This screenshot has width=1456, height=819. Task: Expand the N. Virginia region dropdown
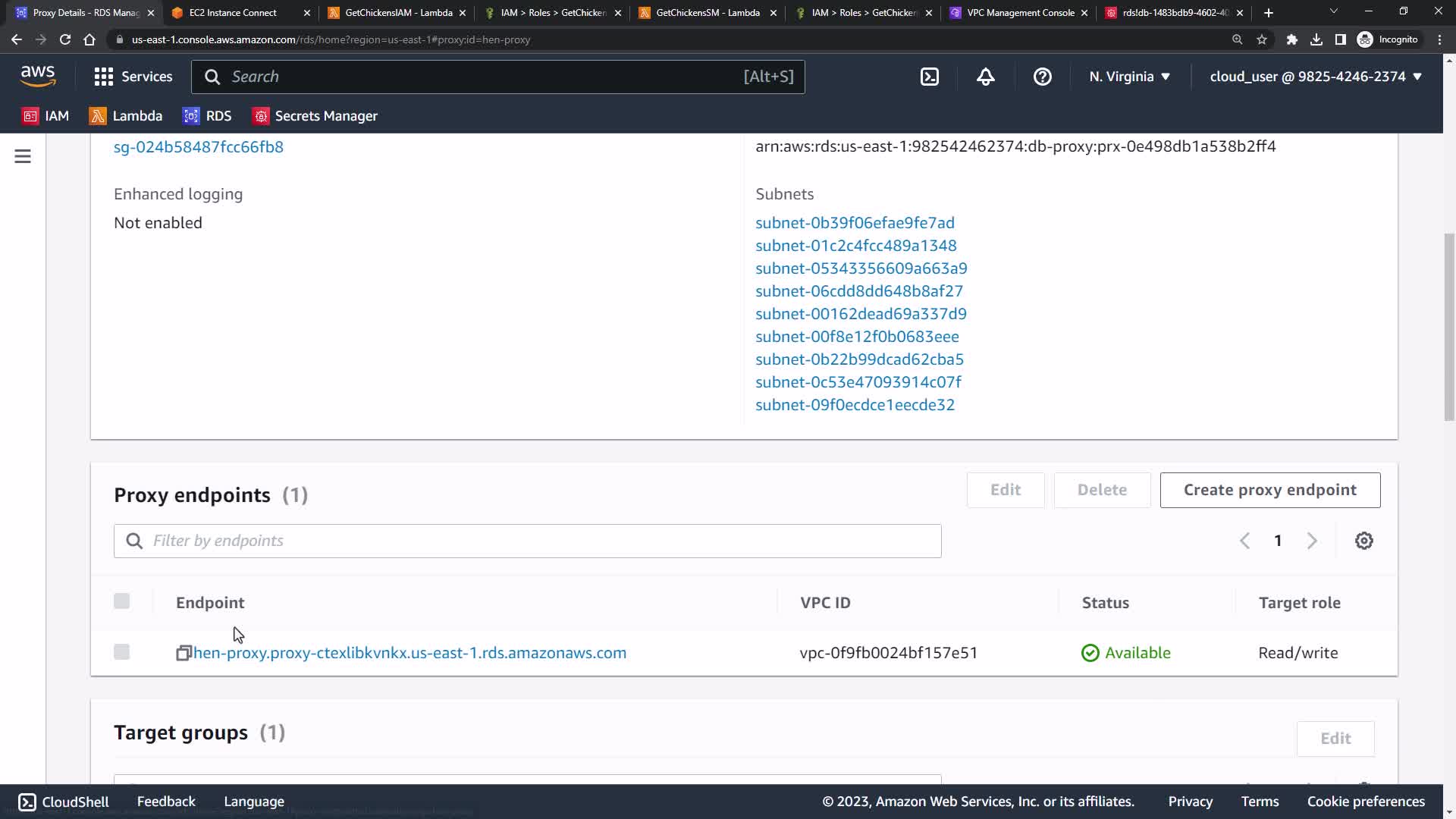point(1129,77)
